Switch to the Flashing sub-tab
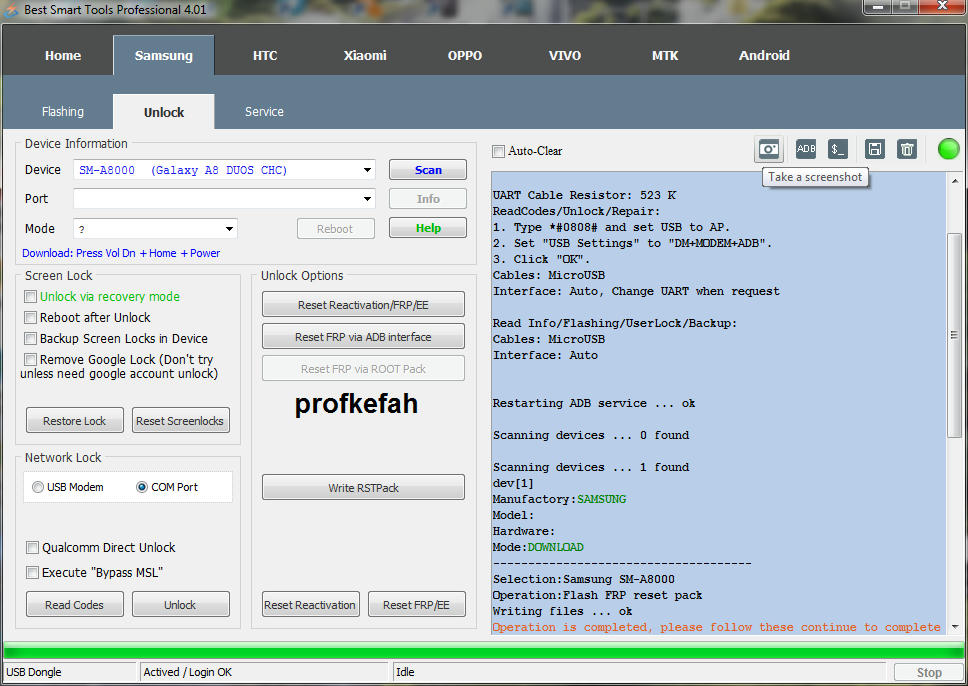The width and height of the screenshot is (968, 686). click(63, 112)
